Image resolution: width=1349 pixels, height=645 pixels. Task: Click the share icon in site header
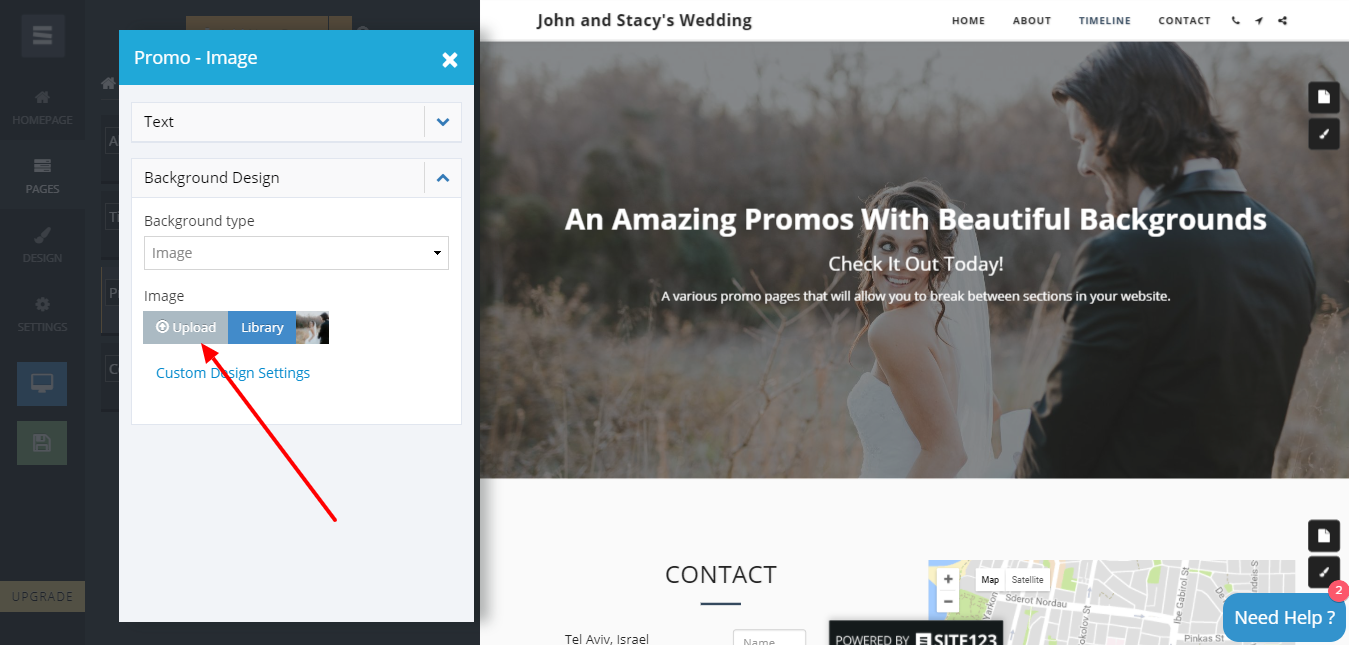[1283, 20]
